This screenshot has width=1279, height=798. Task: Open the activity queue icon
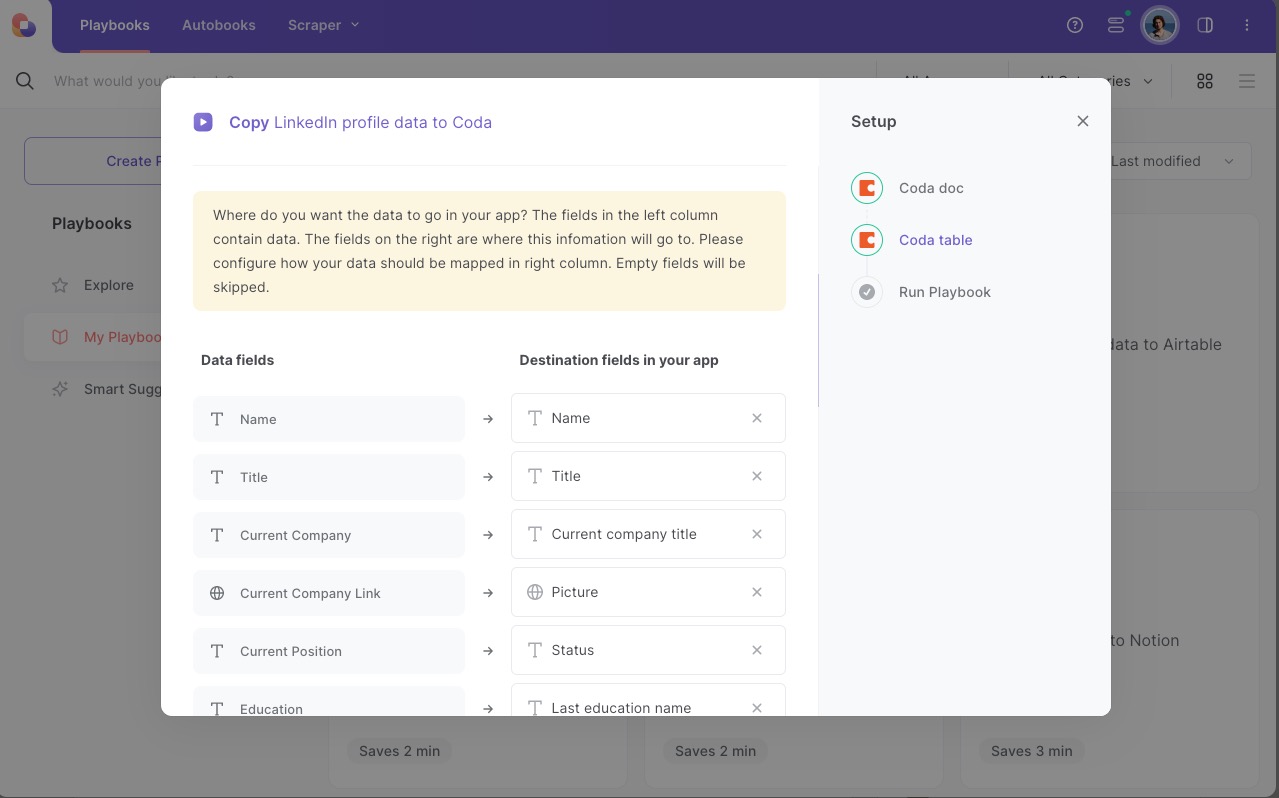tap(1117, 25)
